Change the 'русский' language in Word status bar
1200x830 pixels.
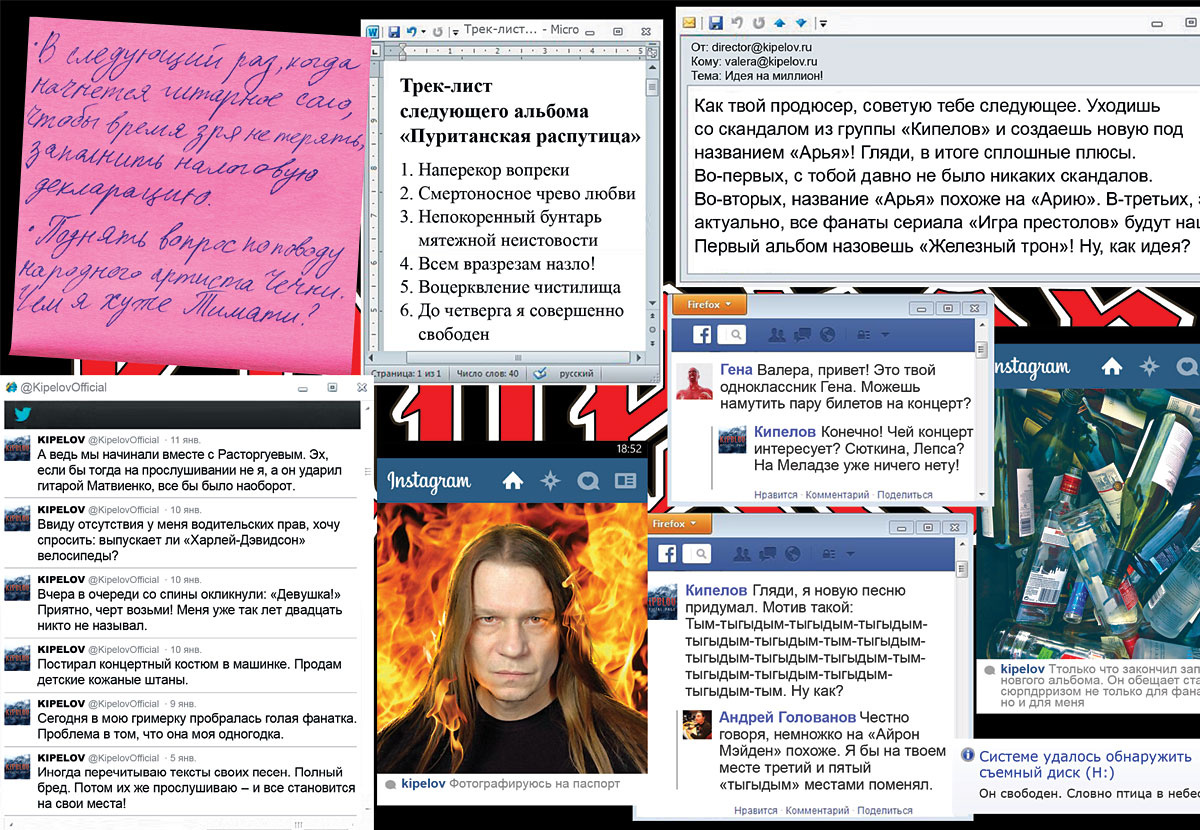(576, 373)
